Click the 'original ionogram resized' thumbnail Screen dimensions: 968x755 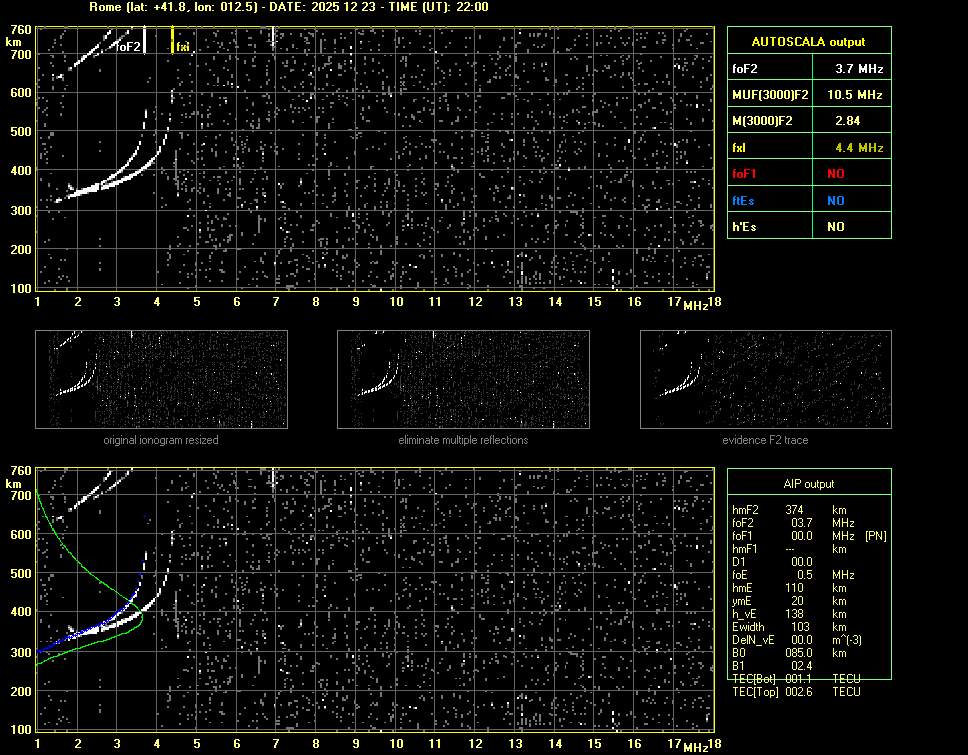click(161, 381)
